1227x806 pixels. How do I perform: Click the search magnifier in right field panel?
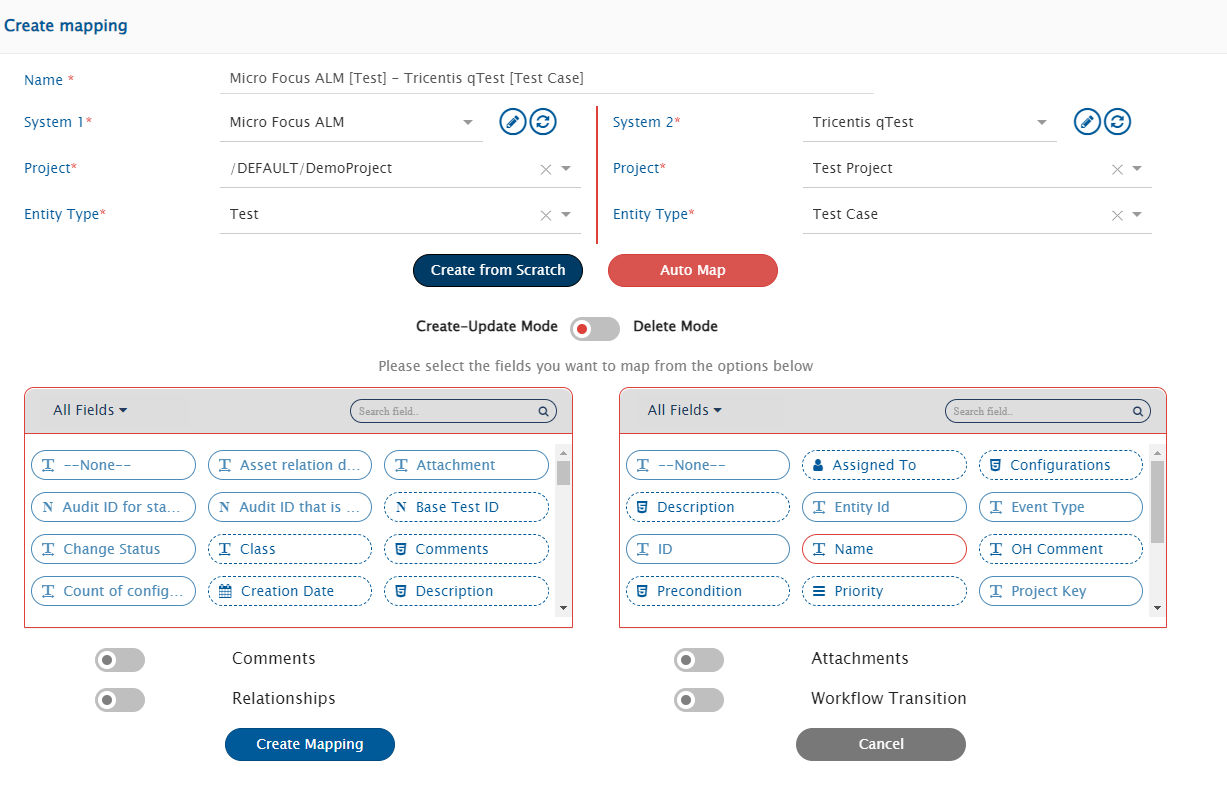click(x=1137, y=411)
